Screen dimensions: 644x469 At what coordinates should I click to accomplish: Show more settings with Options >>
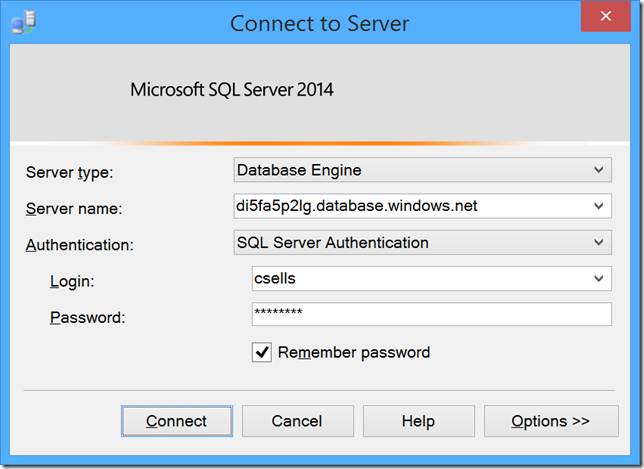551,421
